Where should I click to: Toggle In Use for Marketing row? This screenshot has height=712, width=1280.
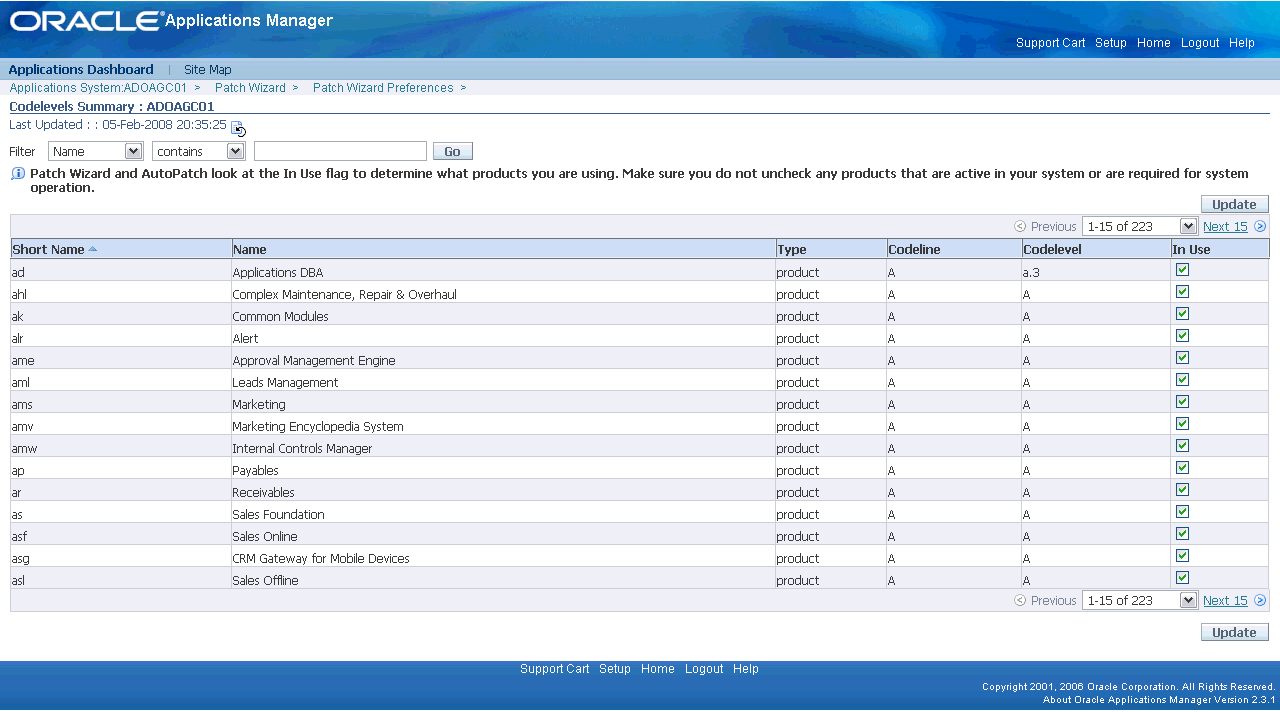1182,402
